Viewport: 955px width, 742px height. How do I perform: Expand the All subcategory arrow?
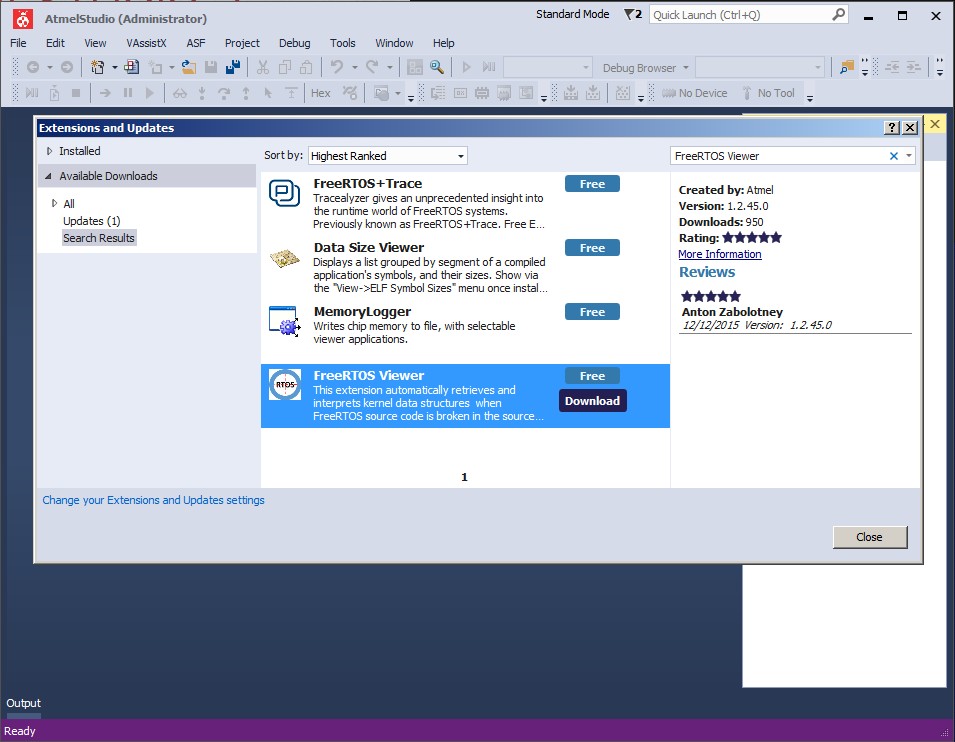click(54, 203)
